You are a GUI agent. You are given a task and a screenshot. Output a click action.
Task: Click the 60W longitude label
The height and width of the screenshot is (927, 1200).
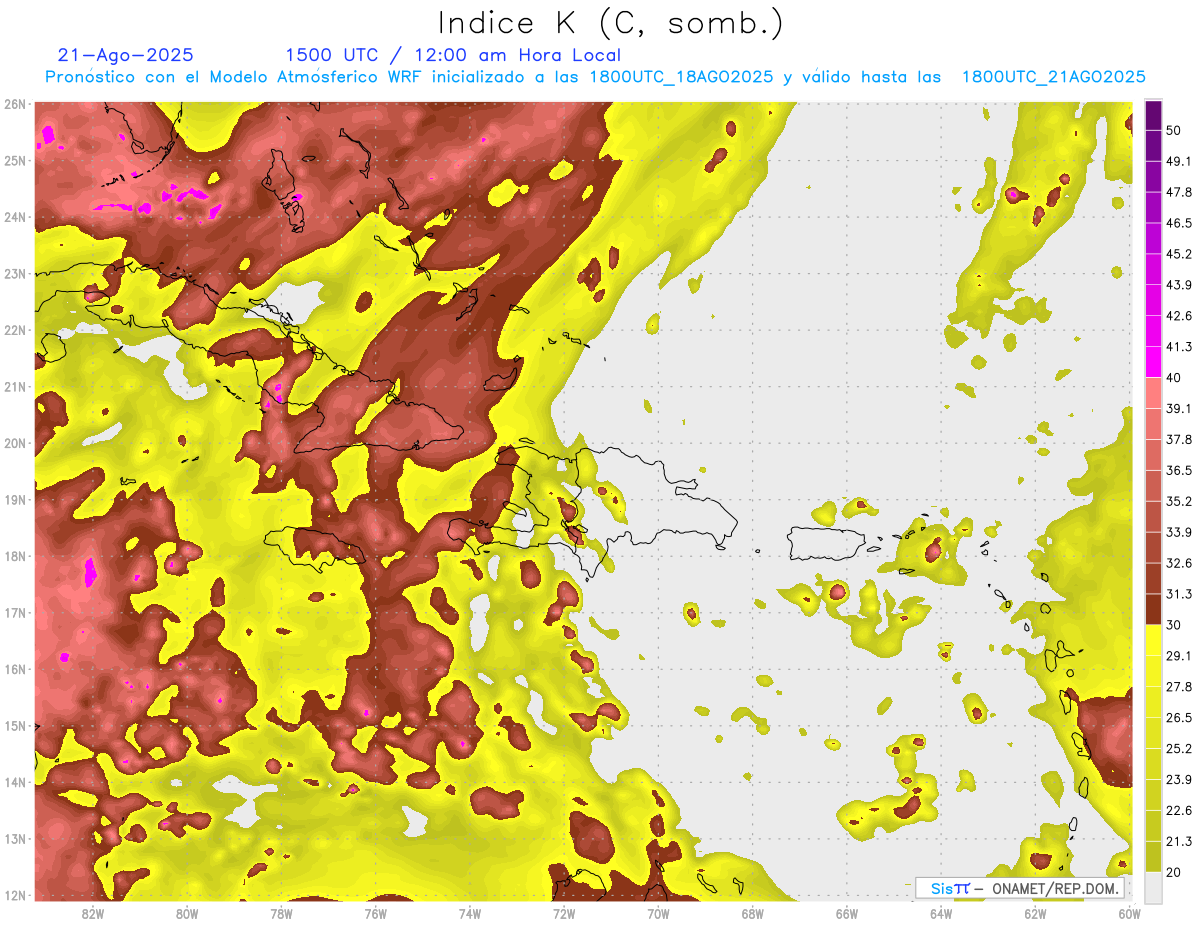1129,914
